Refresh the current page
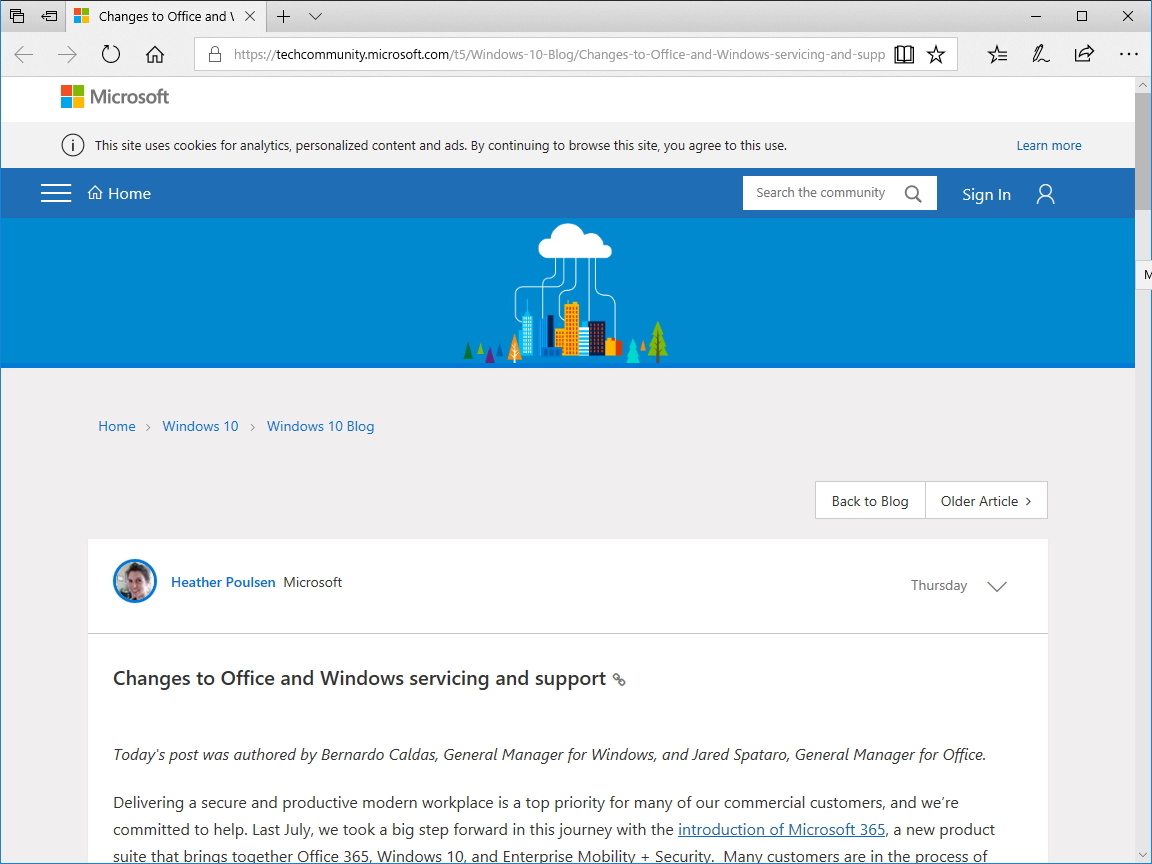The height and width of the screenshot is (864, 1152). [110, 54]
